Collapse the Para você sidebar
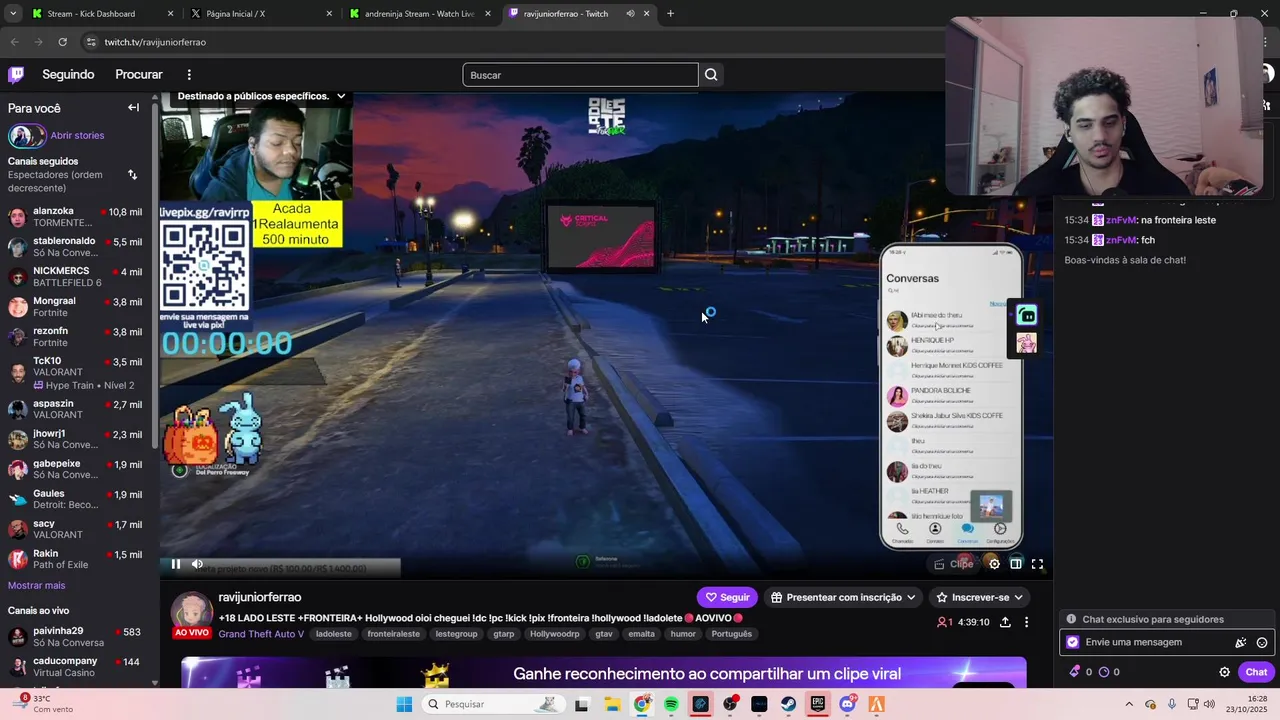 tap(133, 108)
